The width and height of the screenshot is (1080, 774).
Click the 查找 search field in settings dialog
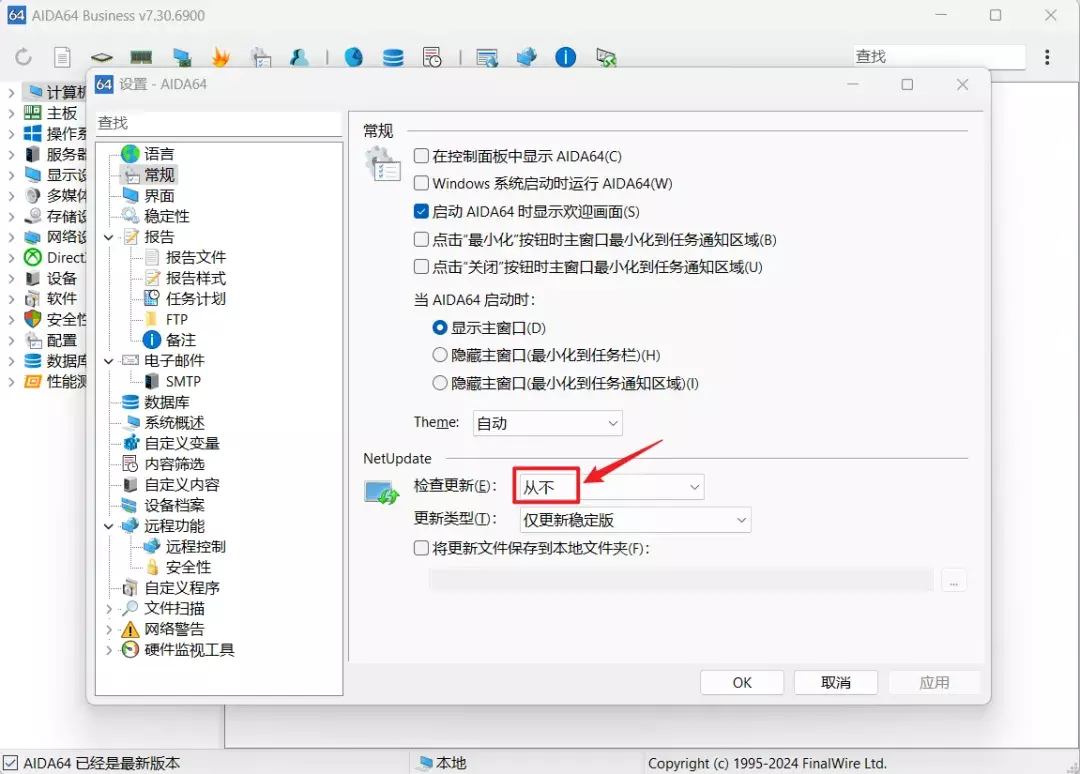tap(218, 123)
